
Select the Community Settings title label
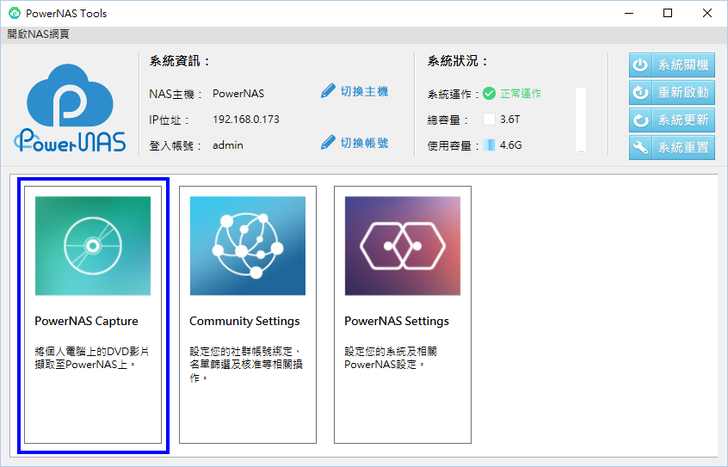click(244, 321)
